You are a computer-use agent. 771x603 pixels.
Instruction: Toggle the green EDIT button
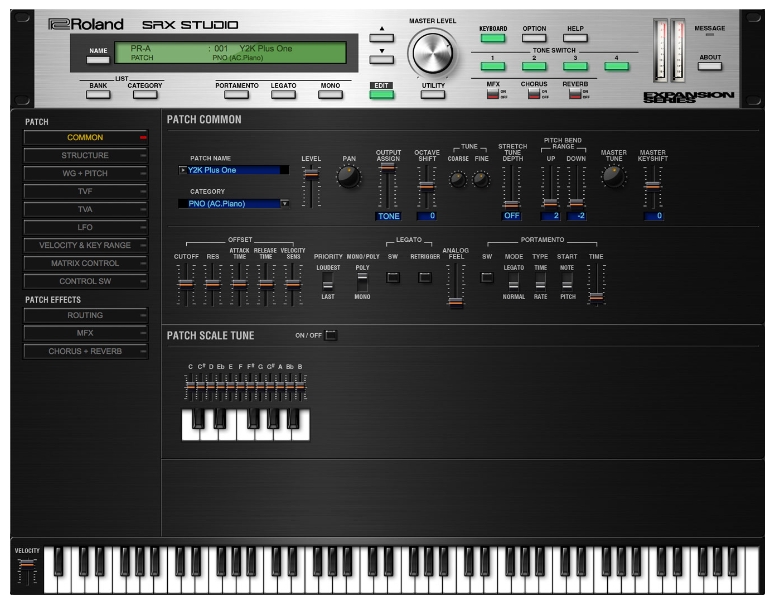[x=382, y=94]
